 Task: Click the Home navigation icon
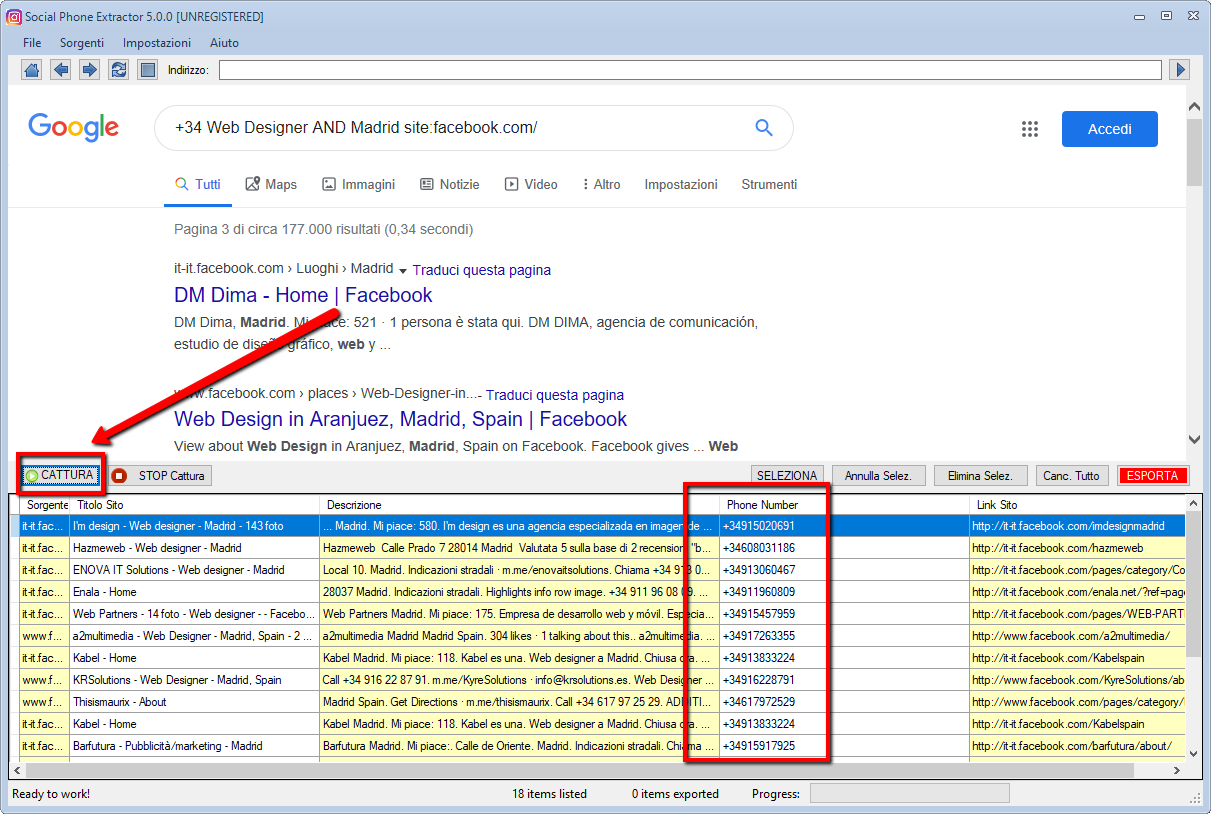[x=31, y=68]
